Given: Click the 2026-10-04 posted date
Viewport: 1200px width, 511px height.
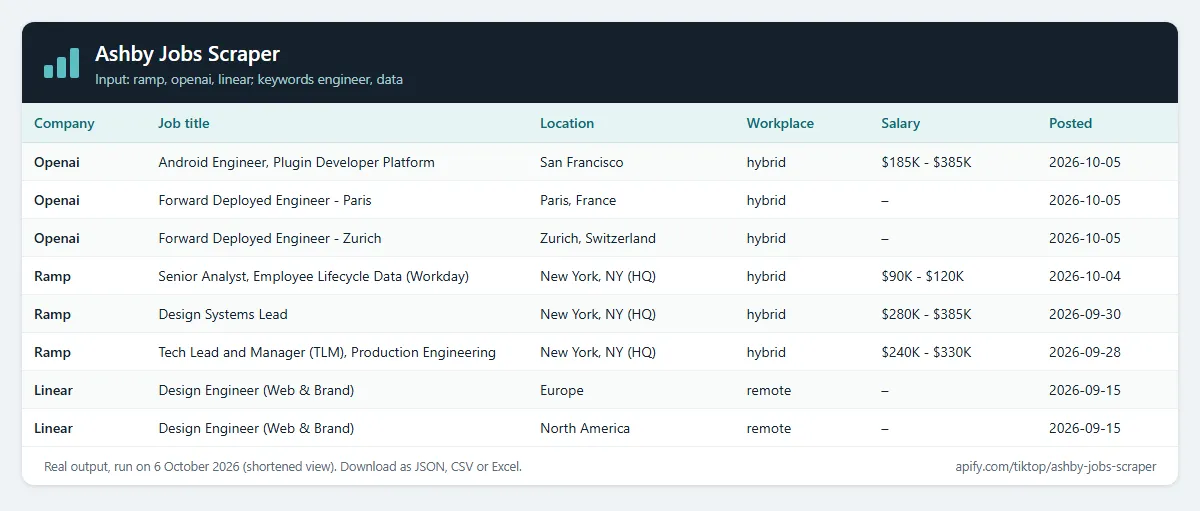Looking at the screenshot, I should 1085,276.
